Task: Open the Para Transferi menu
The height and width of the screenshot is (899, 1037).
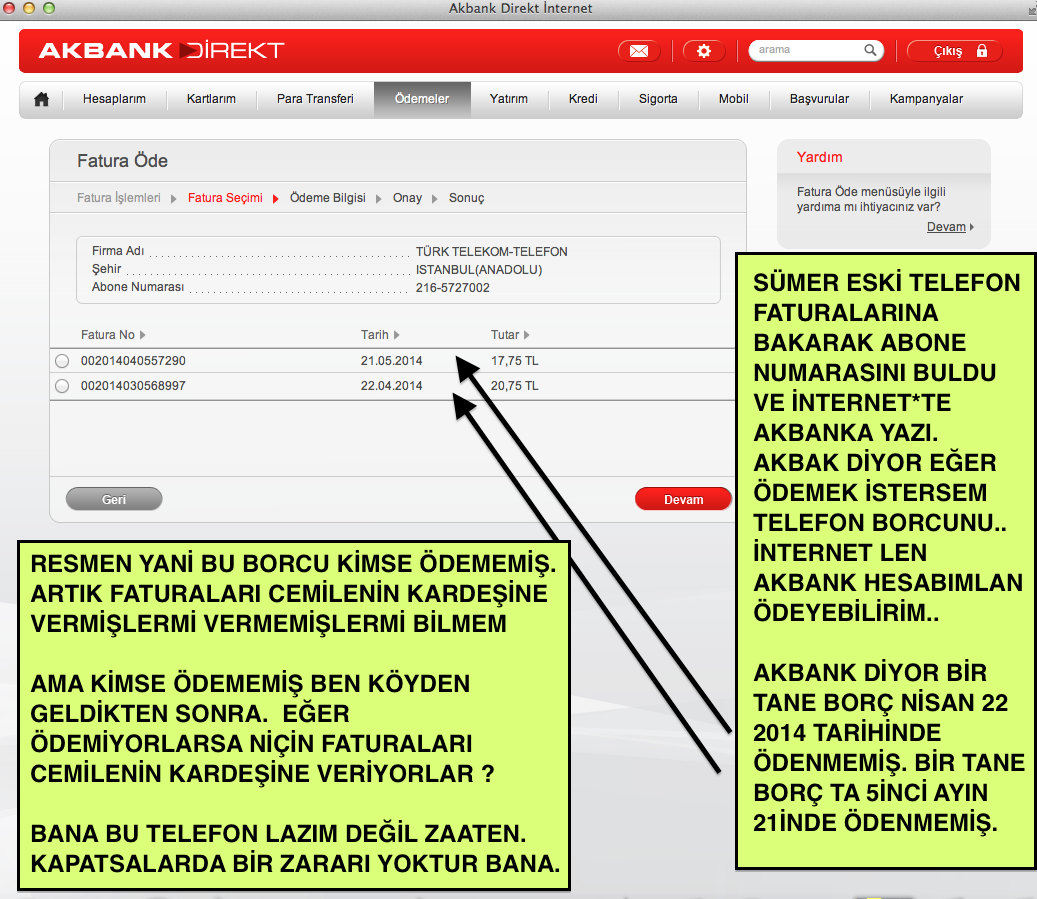Action: pyautogui.click(x=315, y=99)
